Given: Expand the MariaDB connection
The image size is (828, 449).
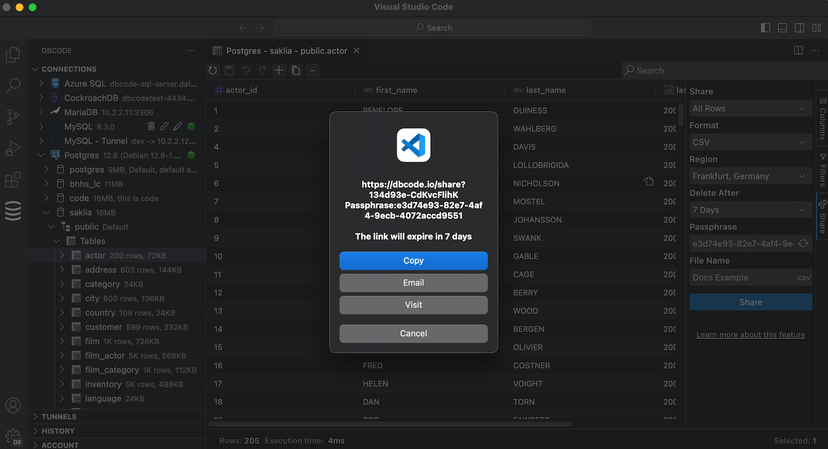Looking at the screenshot, I should click(41, 112).
